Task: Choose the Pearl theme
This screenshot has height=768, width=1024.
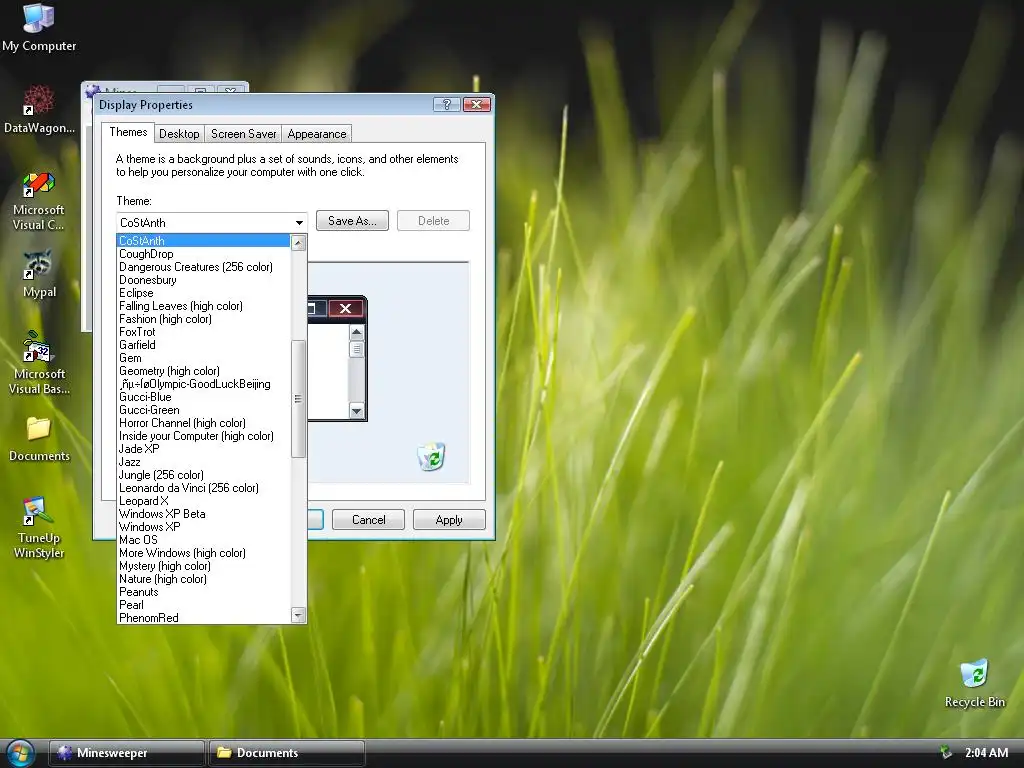Action: pos(203,605)
